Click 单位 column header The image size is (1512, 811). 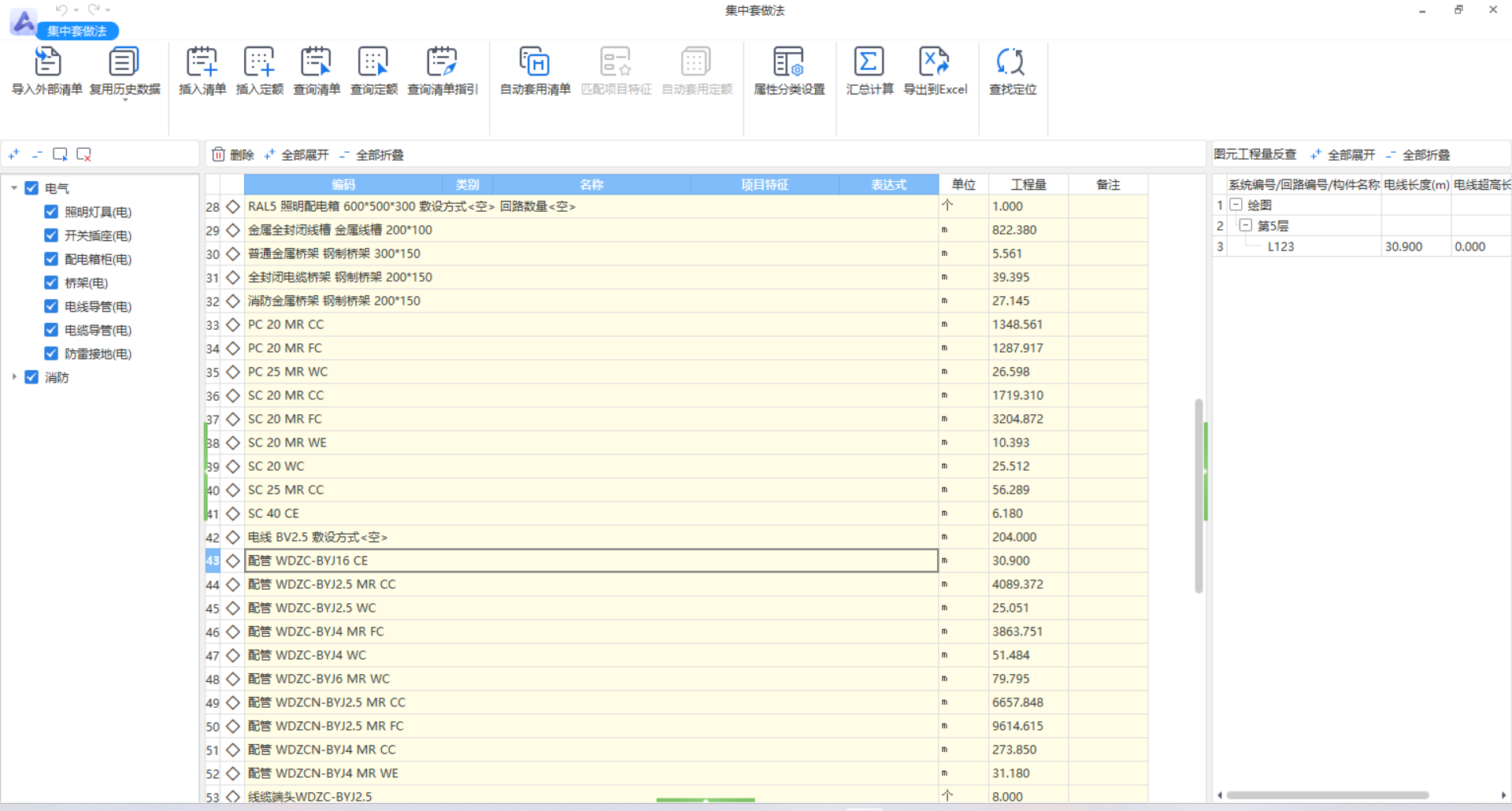tap(964, 184)
